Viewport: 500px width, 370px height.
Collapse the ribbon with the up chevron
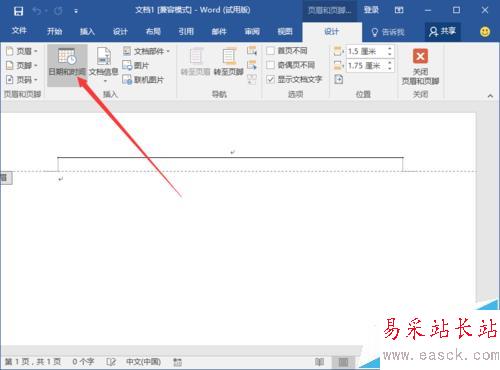[x=490, y=96]
